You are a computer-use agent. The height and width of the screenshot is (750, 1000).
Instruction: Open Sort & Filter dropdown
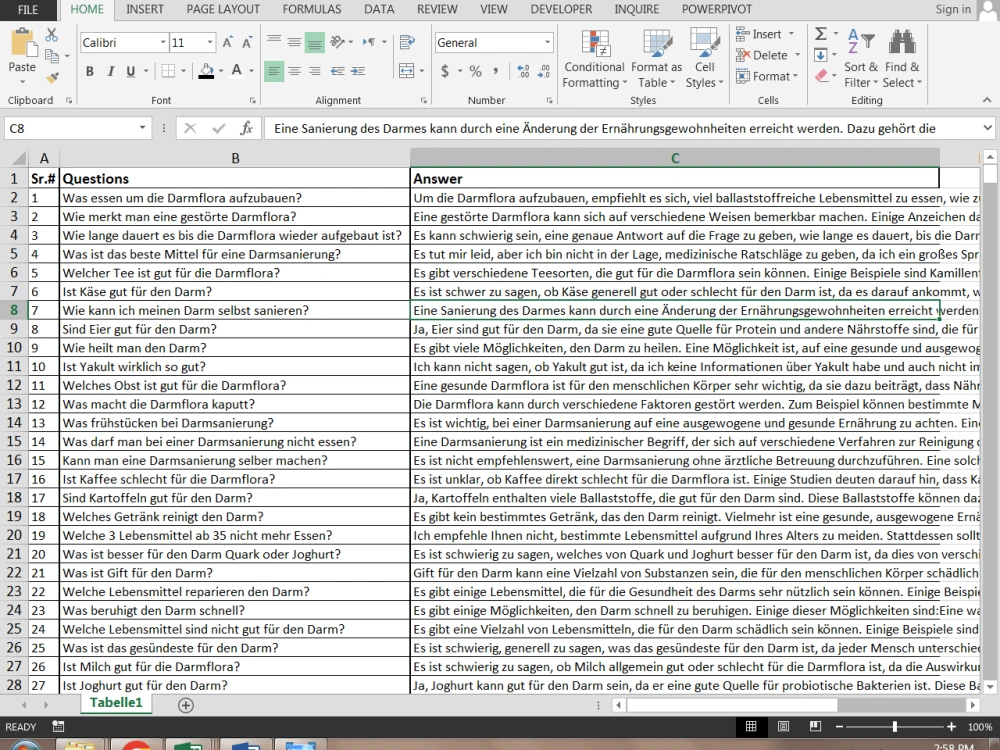click(861, 60)
